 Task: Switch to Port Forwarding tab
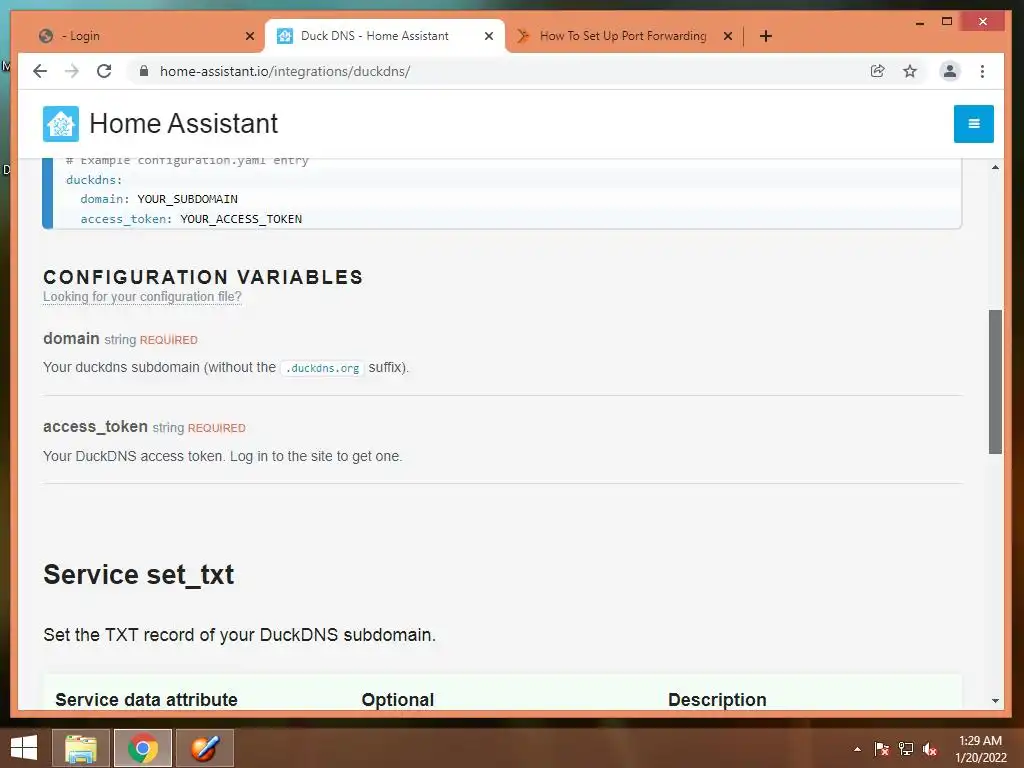[x=622, y=36]
